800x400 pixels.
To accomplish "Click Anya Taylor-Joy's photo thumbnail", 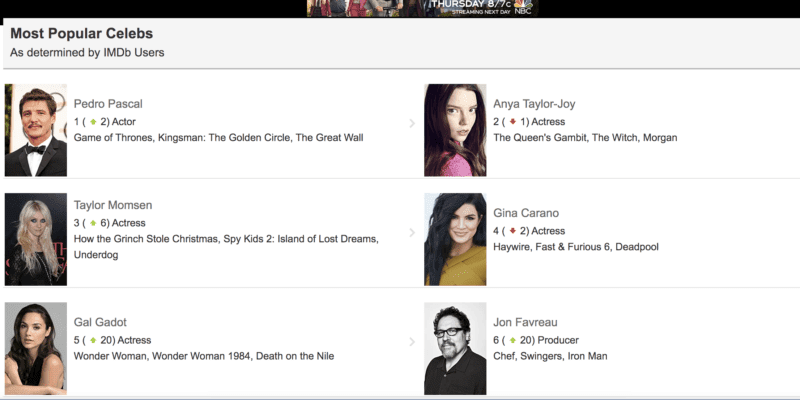I will coord(455,130).
